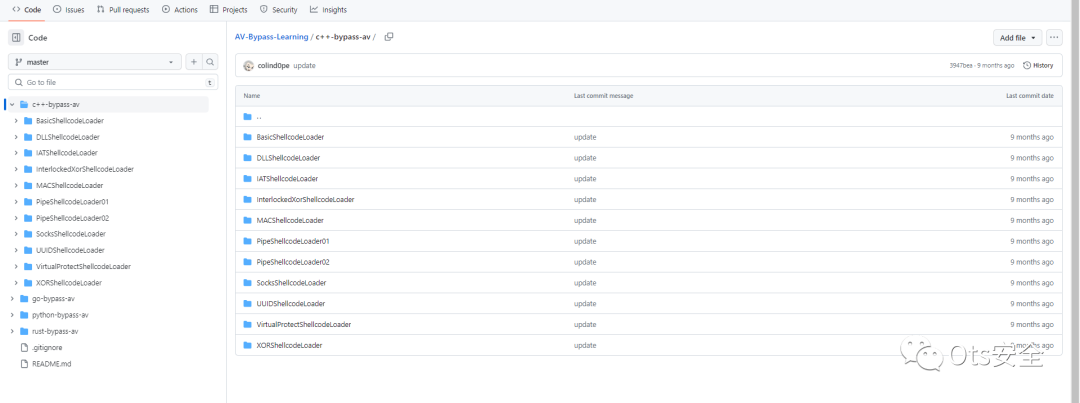Switch to the Projects tab
Viewport: 1080px width, 403px height.
[x=229, y=10]
